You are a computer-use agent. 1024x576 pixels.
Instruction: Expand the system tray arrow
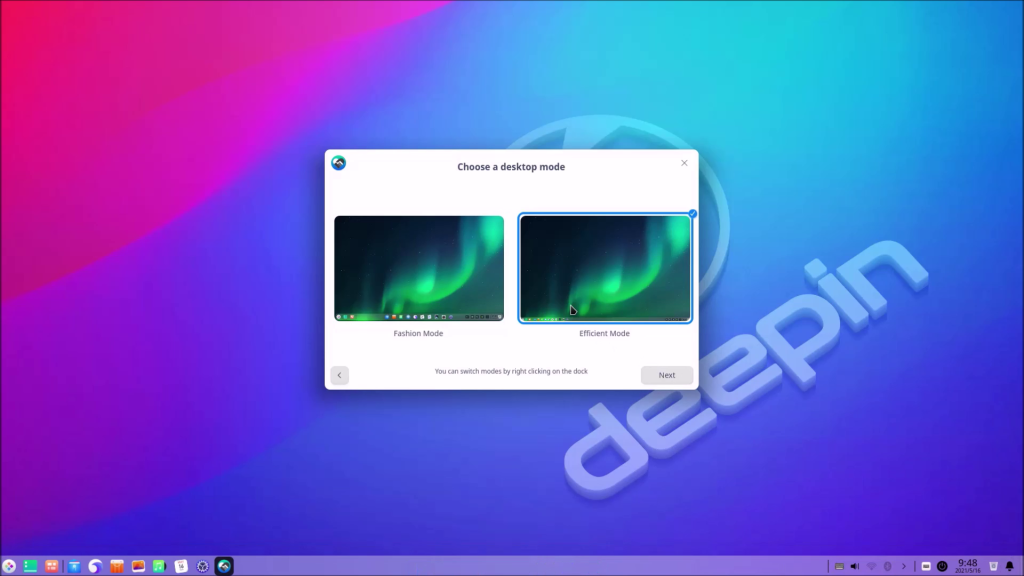[x=903, y=566]
